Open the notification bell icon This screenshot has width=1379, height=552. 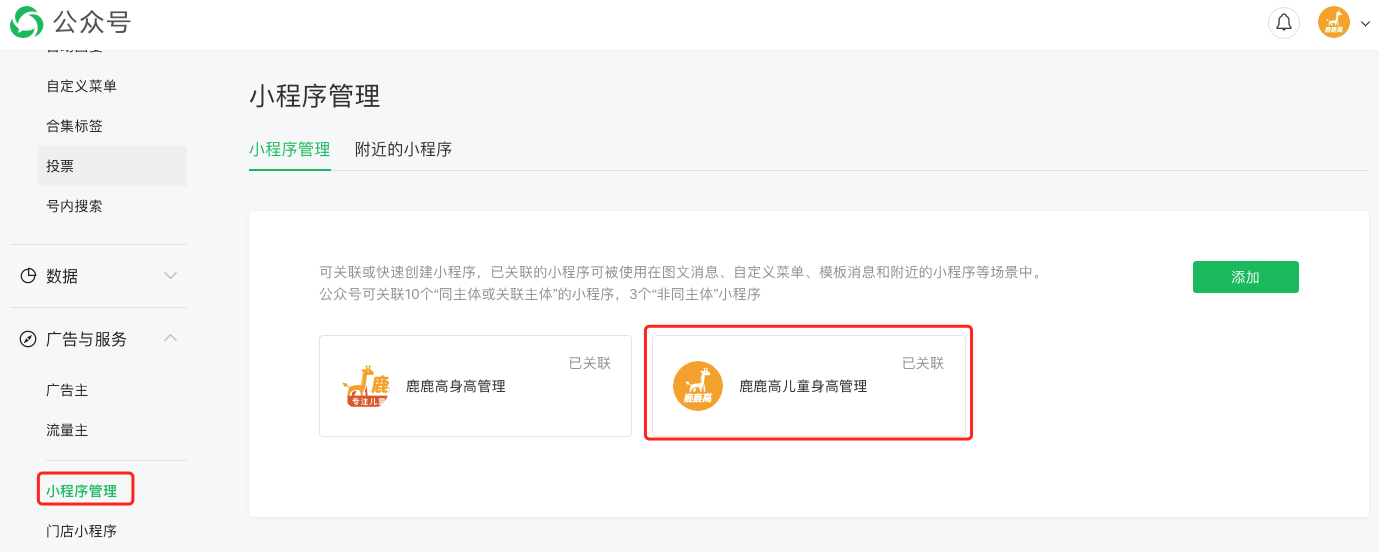point(1284,22)
